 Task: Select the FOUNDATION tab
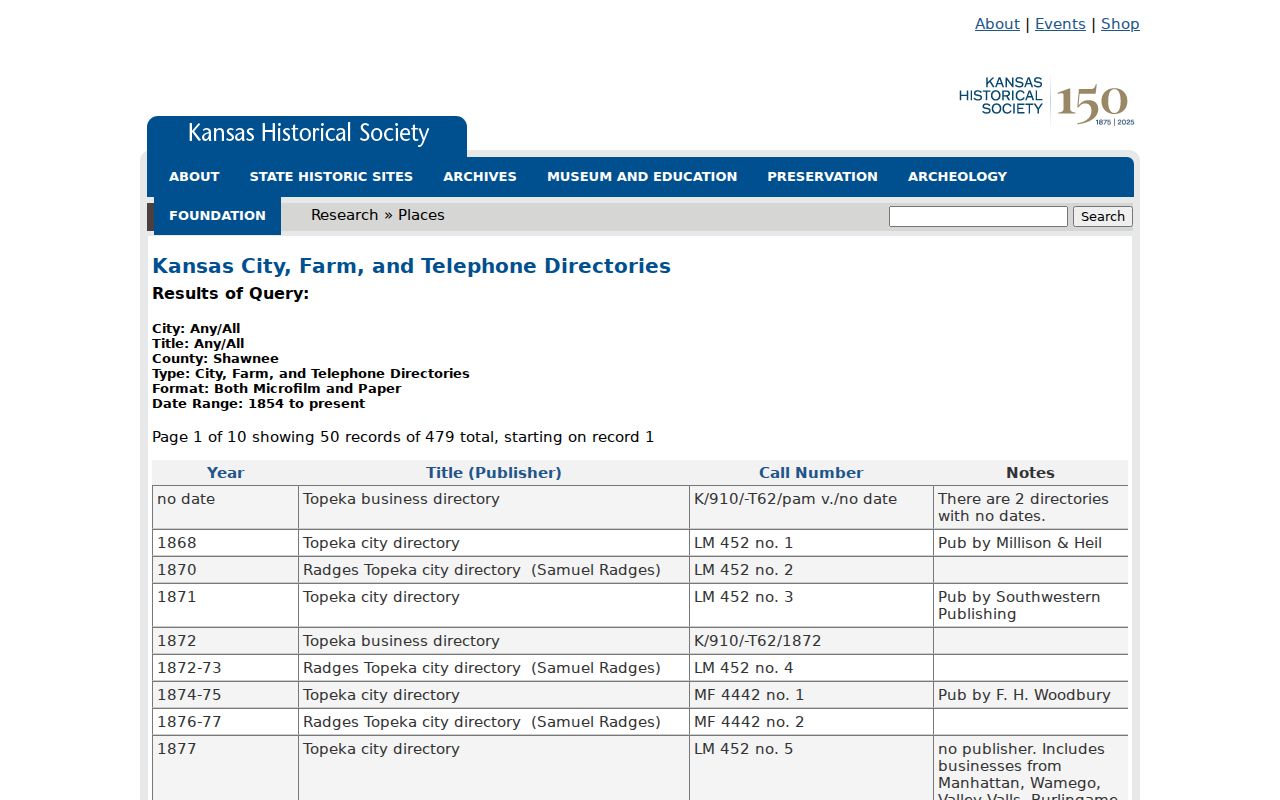coord(217,215)
